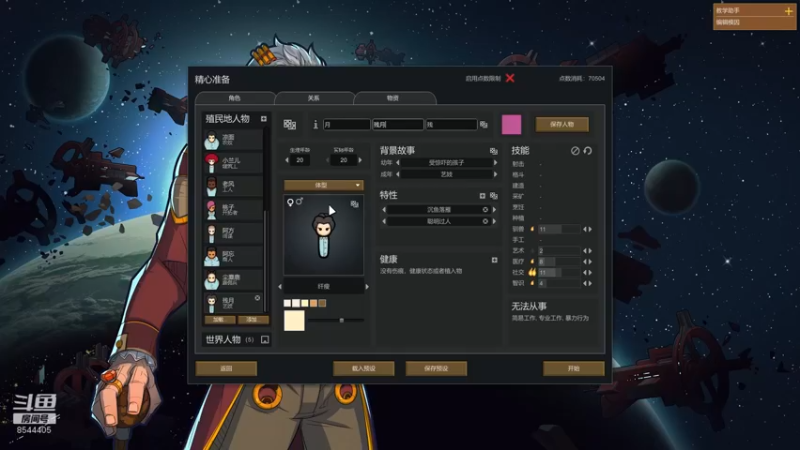800x450 pixels.
Task: Remove the first trait 沉鱼落雁 with circle-x
Action: tap(485, 210)
